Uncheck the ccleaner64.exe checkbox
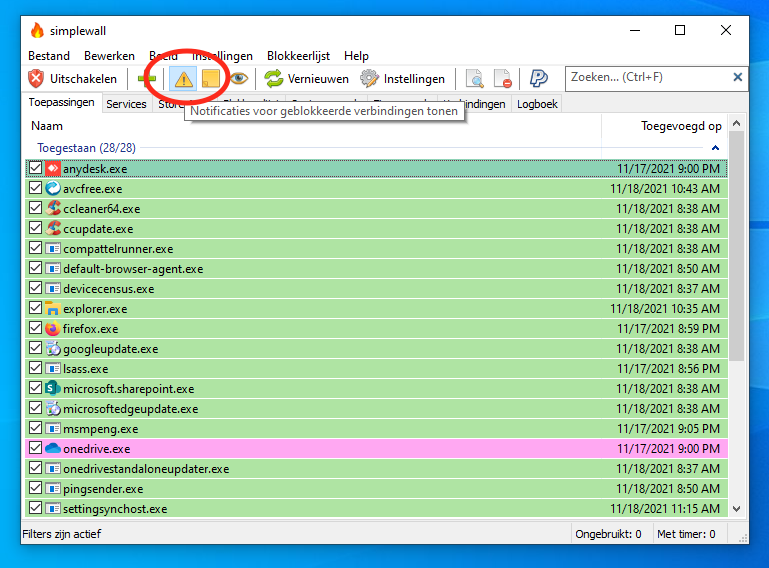The width and height of the screenshot is (769, 568). coord(36,209)
